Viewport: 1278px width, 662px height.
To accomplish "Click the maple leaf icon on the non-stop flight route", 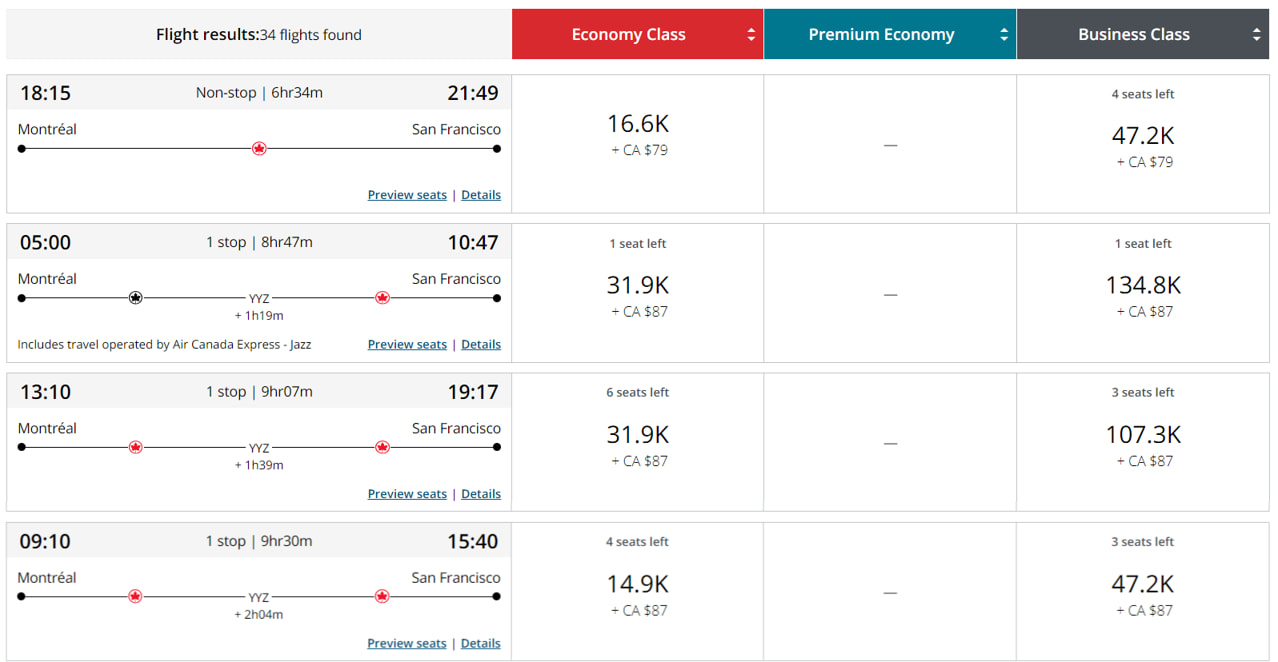I will (259, 148).
